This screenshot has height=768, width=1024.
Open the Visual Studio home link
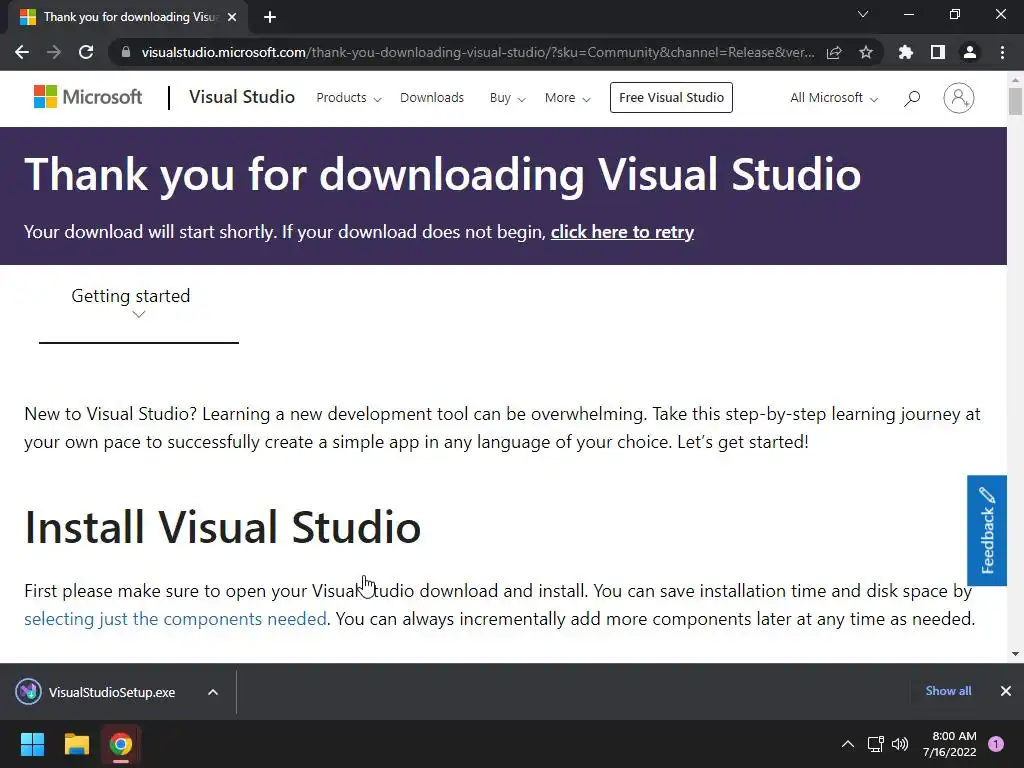click(242, 97)
